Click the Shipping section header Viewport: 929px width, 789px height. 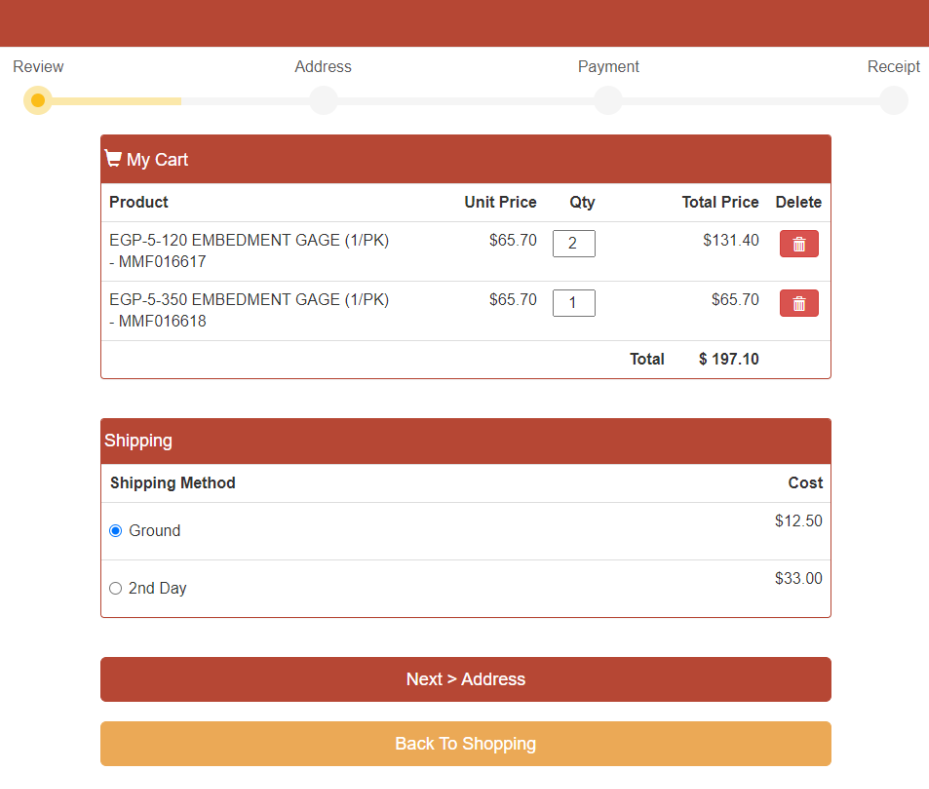pos(466,441)
